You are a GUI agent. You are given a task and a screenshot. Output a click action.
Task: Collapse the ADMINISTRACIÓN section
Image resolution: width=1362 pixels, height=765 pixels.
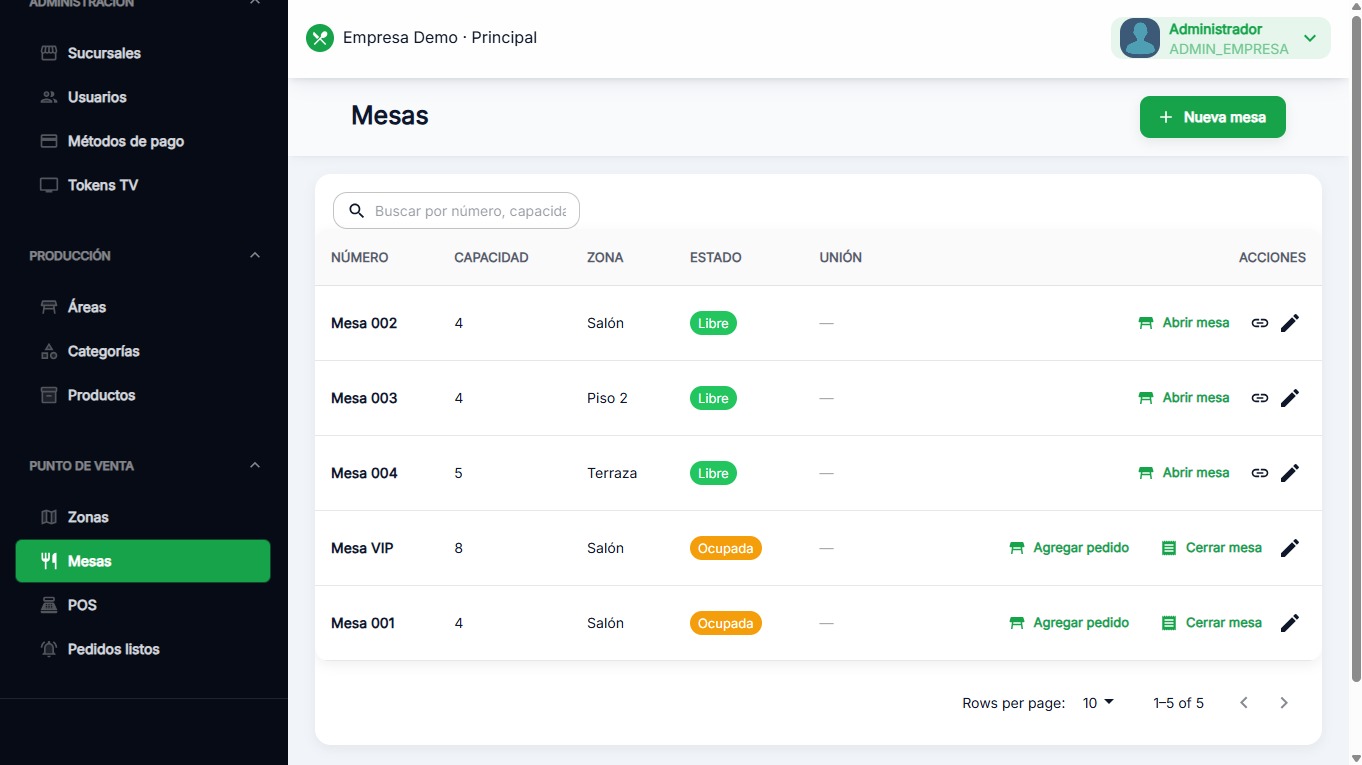253,4
